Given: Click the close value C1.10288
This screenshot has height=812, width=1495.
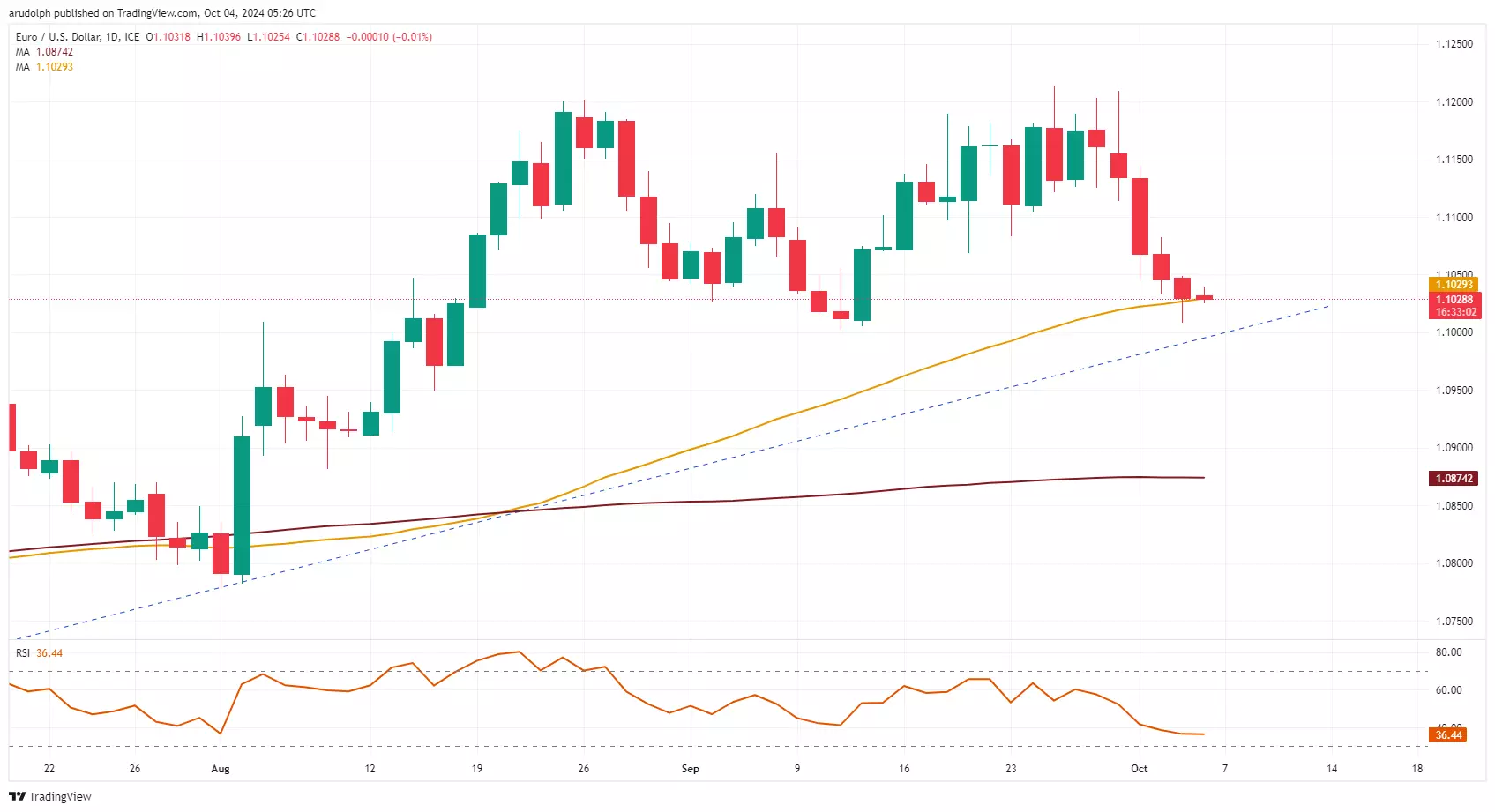Looking at the screenshot, I should point(318,37).
